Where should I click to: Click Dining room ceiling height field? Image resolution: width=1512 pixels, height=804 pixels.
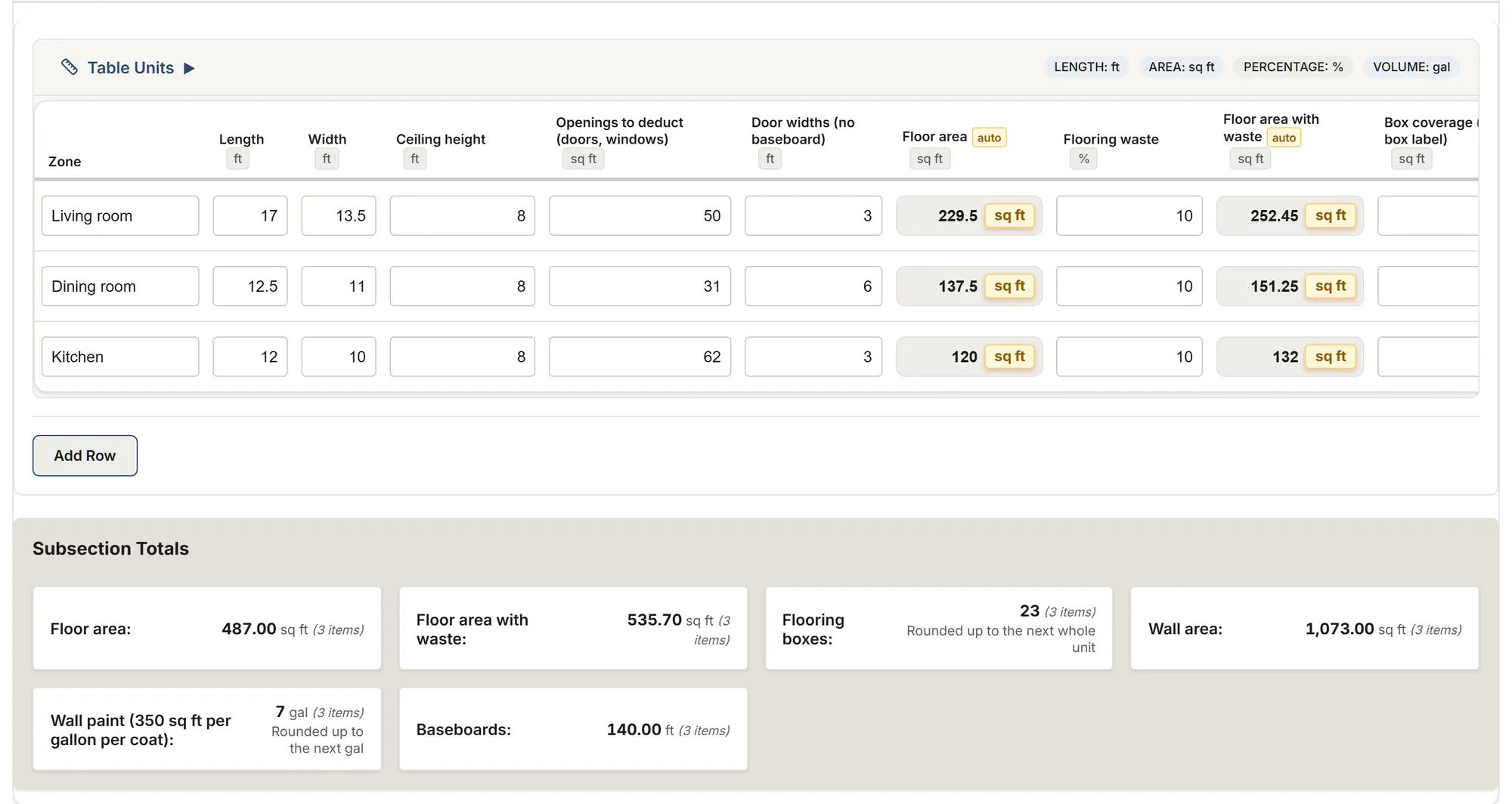click(463, 286)
